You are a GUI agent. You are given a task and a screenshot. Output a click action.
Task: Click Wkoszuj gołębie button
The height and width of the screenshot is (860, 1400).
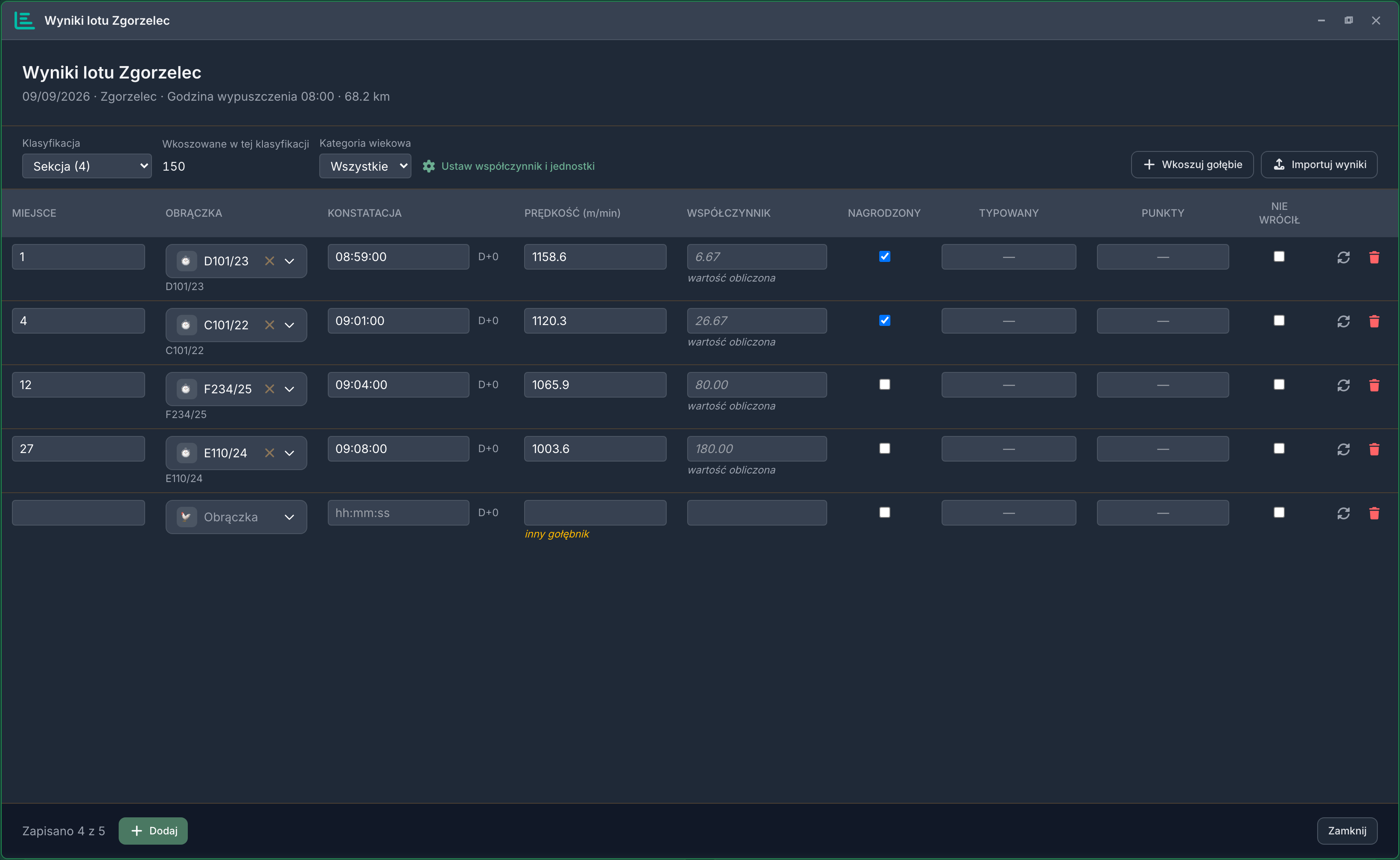point(1192,164)
